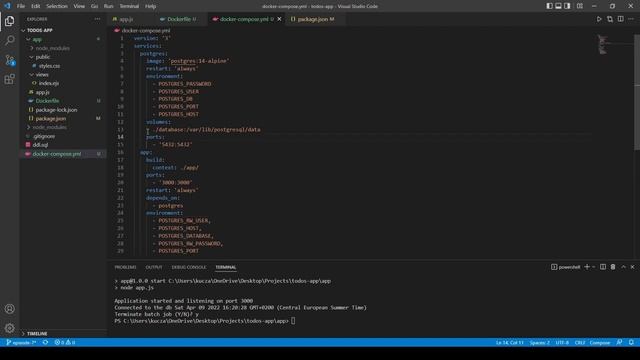Toggle Secondary Side Bar visibility

tap(567, 6)
